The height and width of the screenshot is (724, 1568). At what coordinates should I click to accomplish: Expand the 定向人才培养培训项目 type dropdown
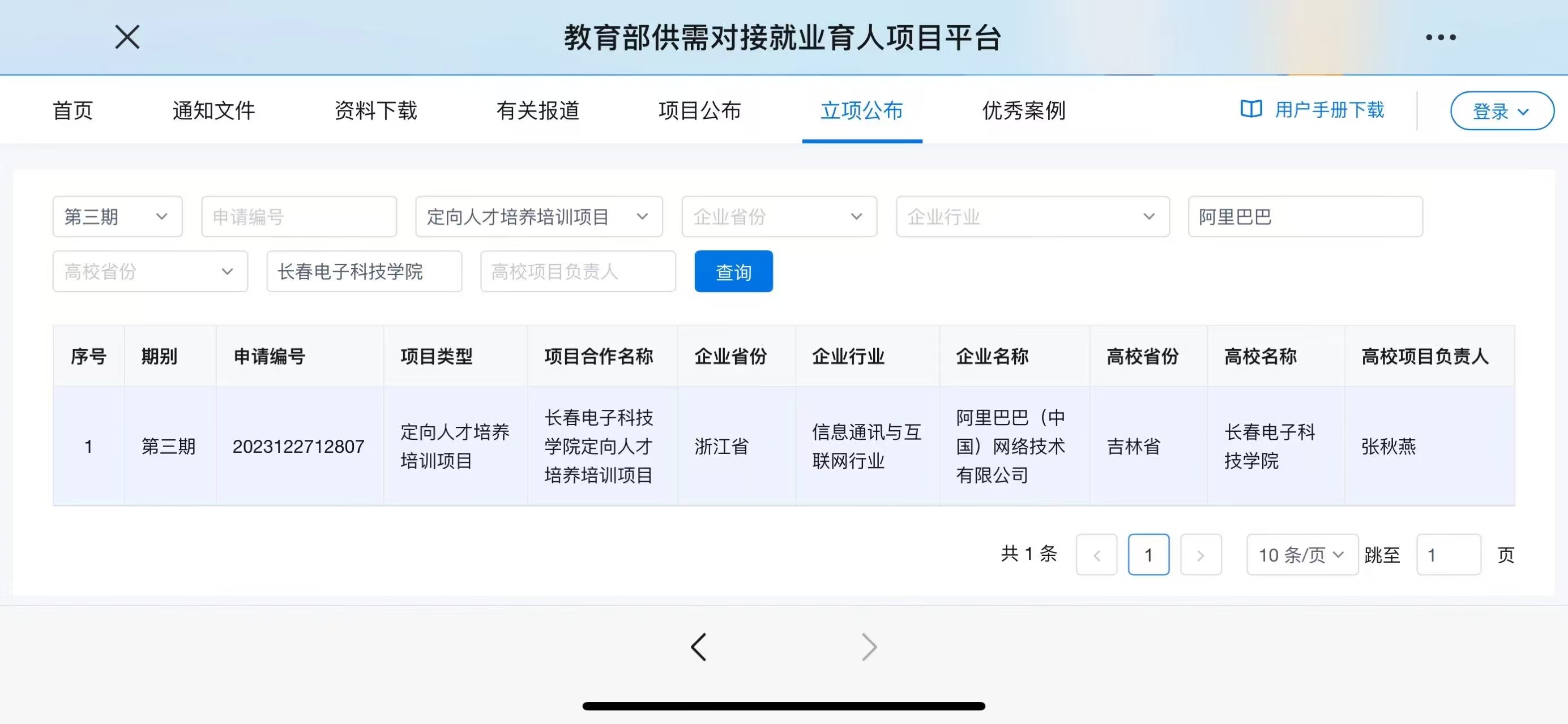(x=539, y=217)
